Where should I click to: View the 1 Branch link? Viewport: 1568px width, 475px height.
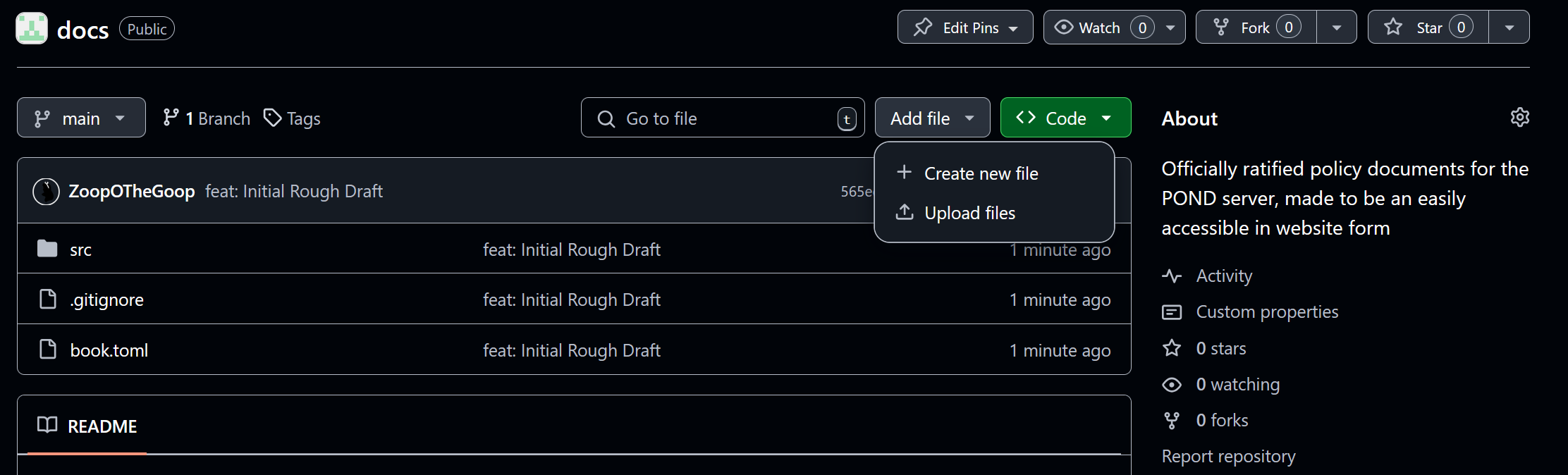click(207, 118)
